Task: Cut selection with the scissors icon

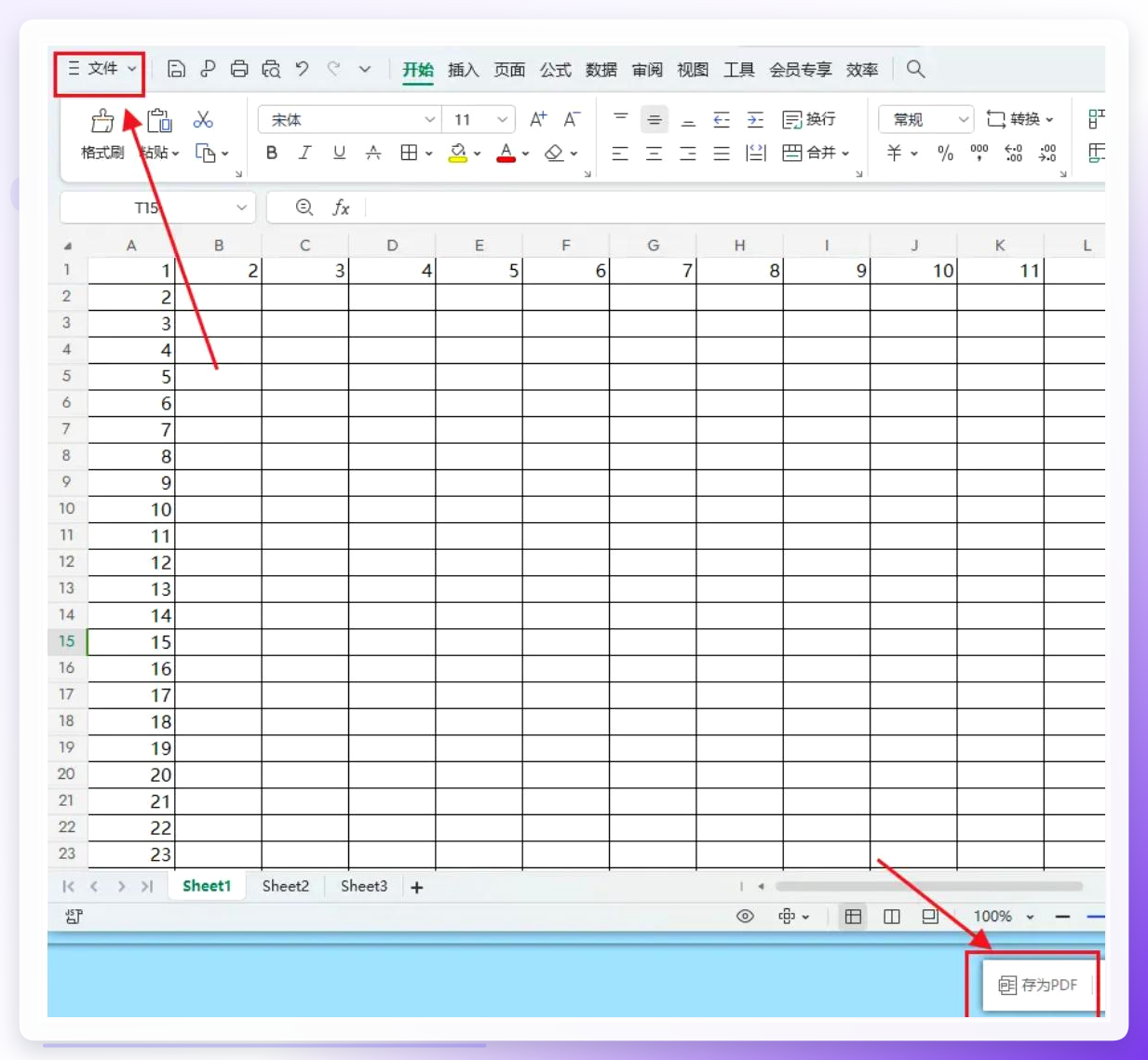Action: (x=203, y=119)
